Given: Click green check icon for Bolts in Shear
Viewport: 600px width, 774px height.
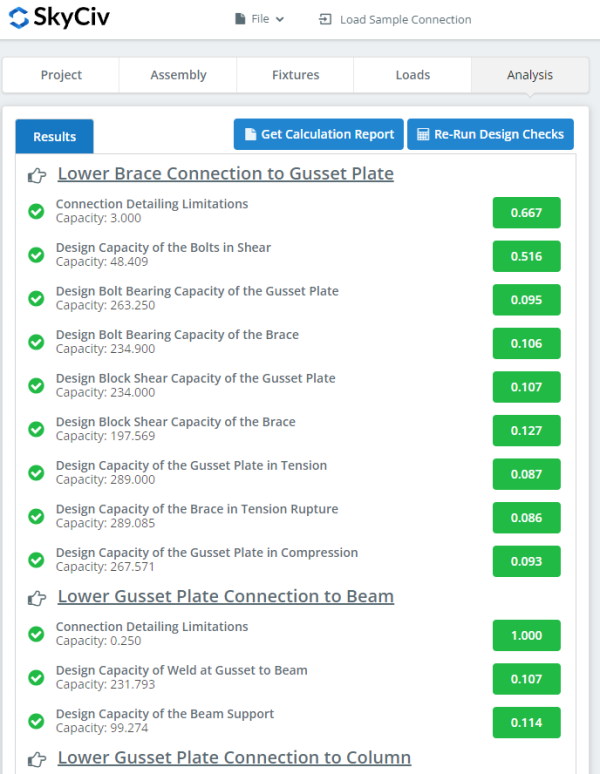Looking at the screenshot, I should (x=36, y=255).
